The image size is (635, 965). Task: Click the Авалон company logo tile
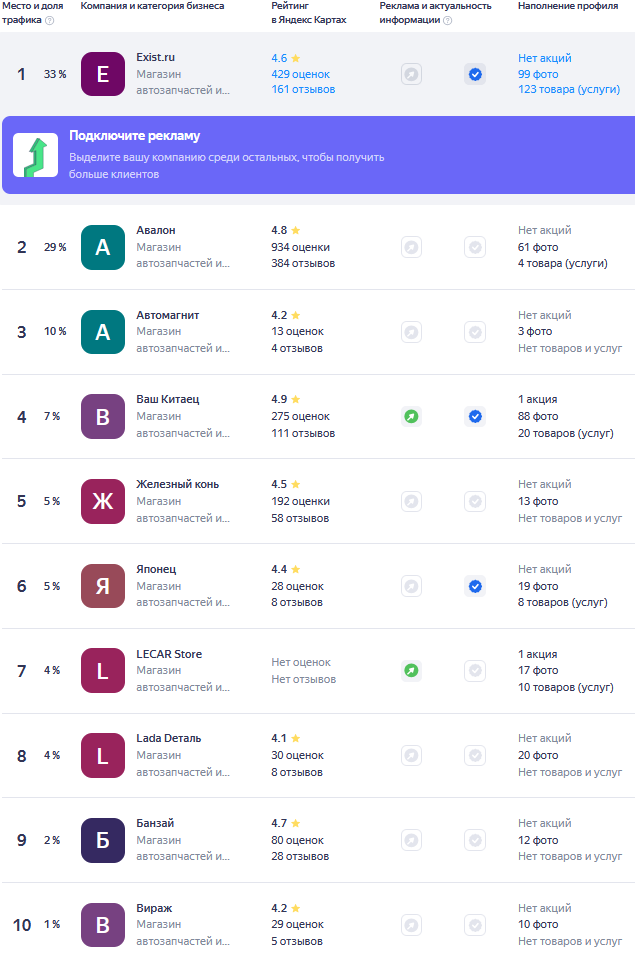pyautogui.click(x=103, y=247)
